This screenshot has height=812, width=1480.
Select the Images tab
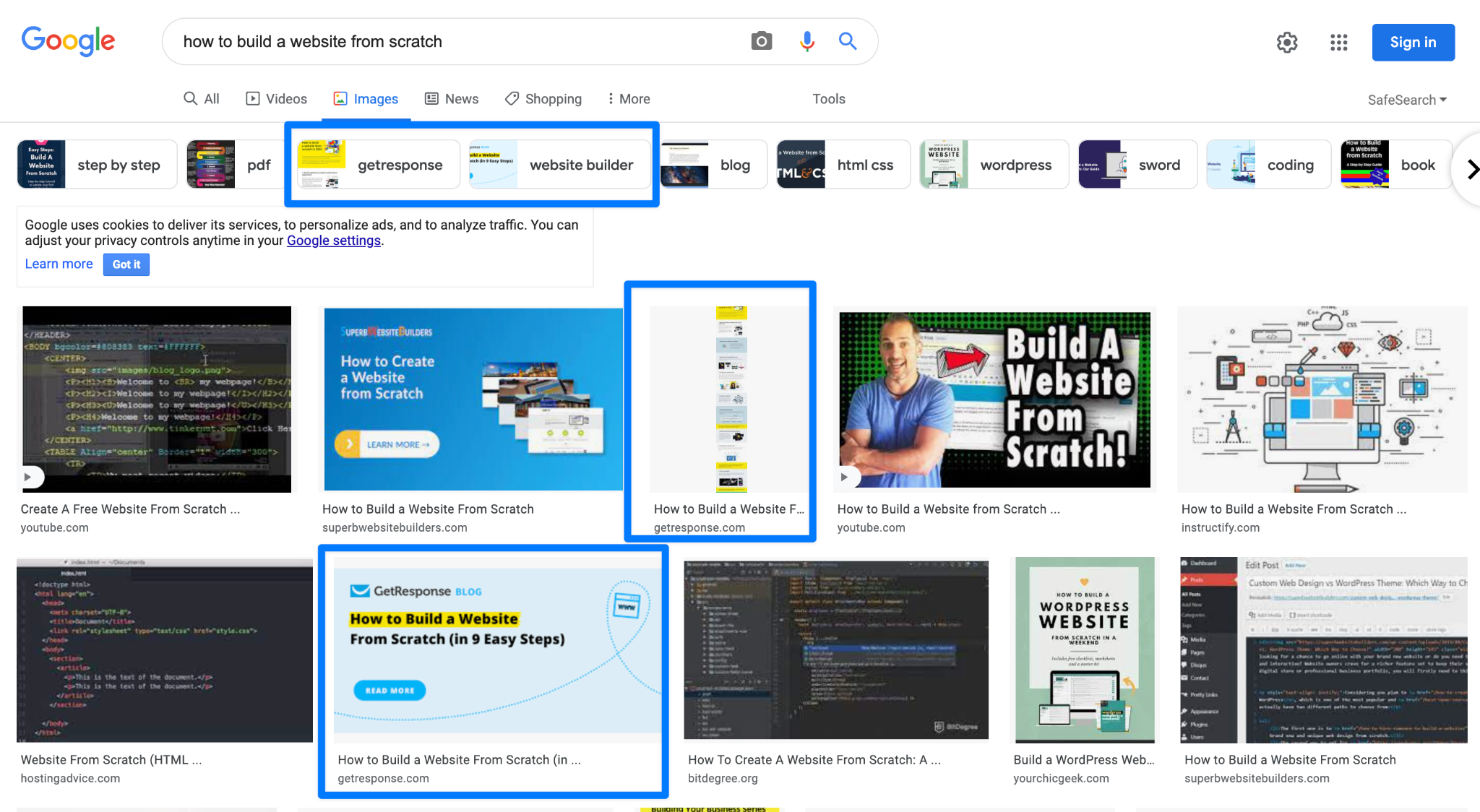(366, 99)
